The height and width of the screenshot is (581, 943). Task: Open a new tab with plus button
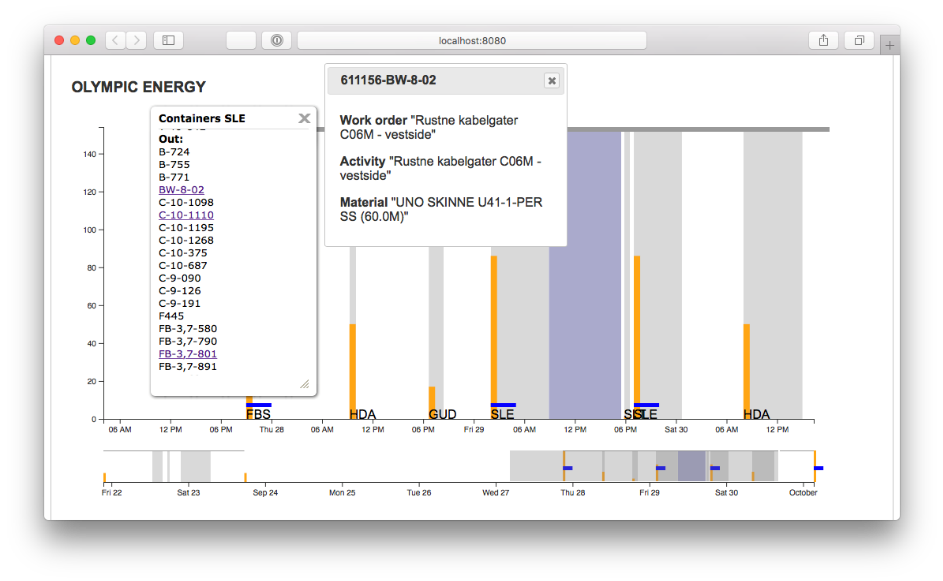click(889, 45)
